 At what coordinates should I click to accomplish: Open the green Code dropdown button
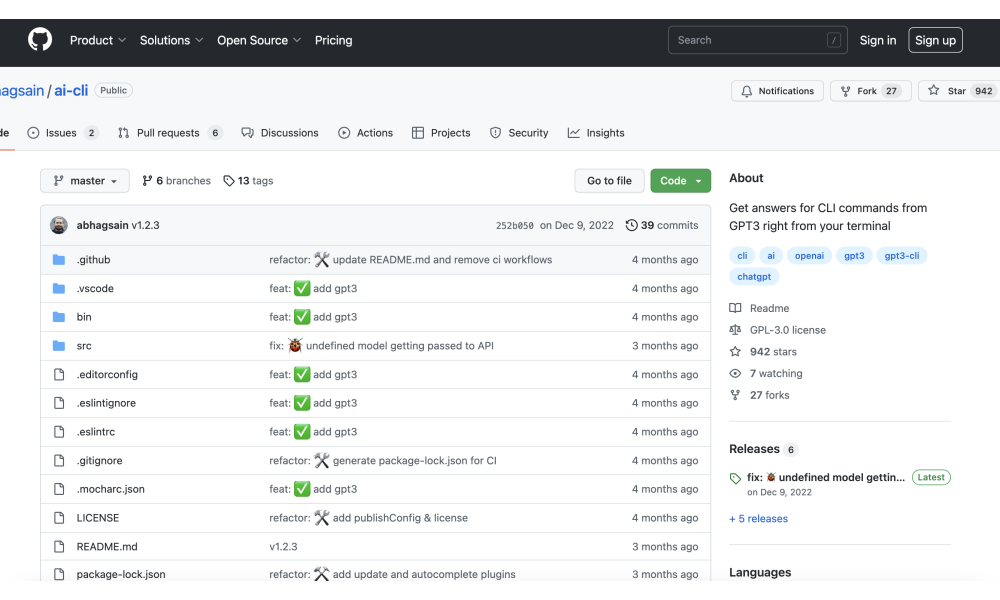(x=680, y=180)
